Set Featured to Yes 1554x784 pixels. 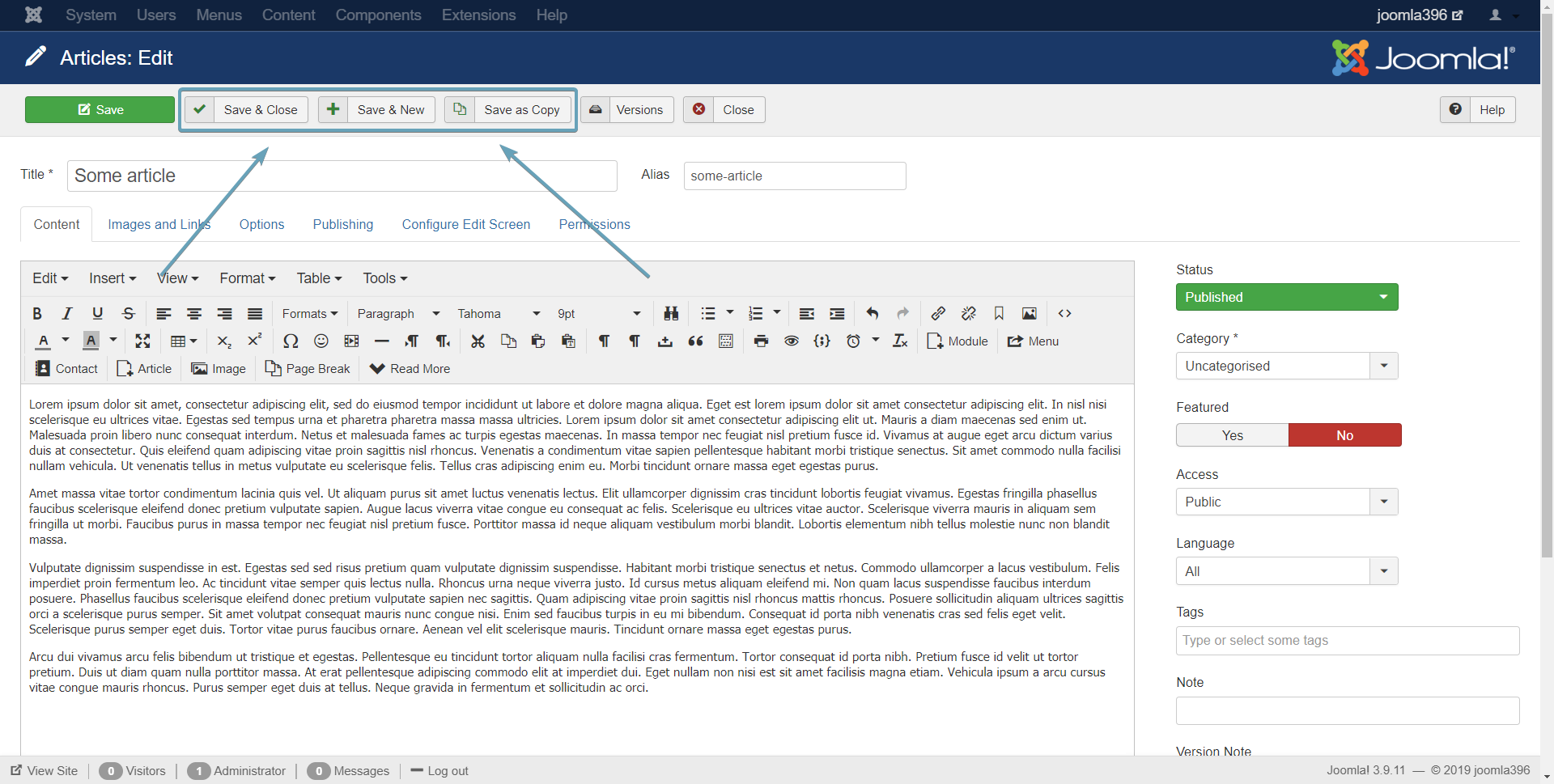point(1232,435)
